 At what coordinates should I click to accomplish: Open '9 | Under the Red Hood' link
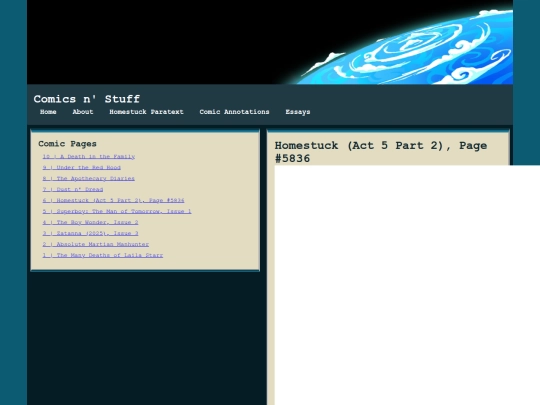tap(82, 168)
